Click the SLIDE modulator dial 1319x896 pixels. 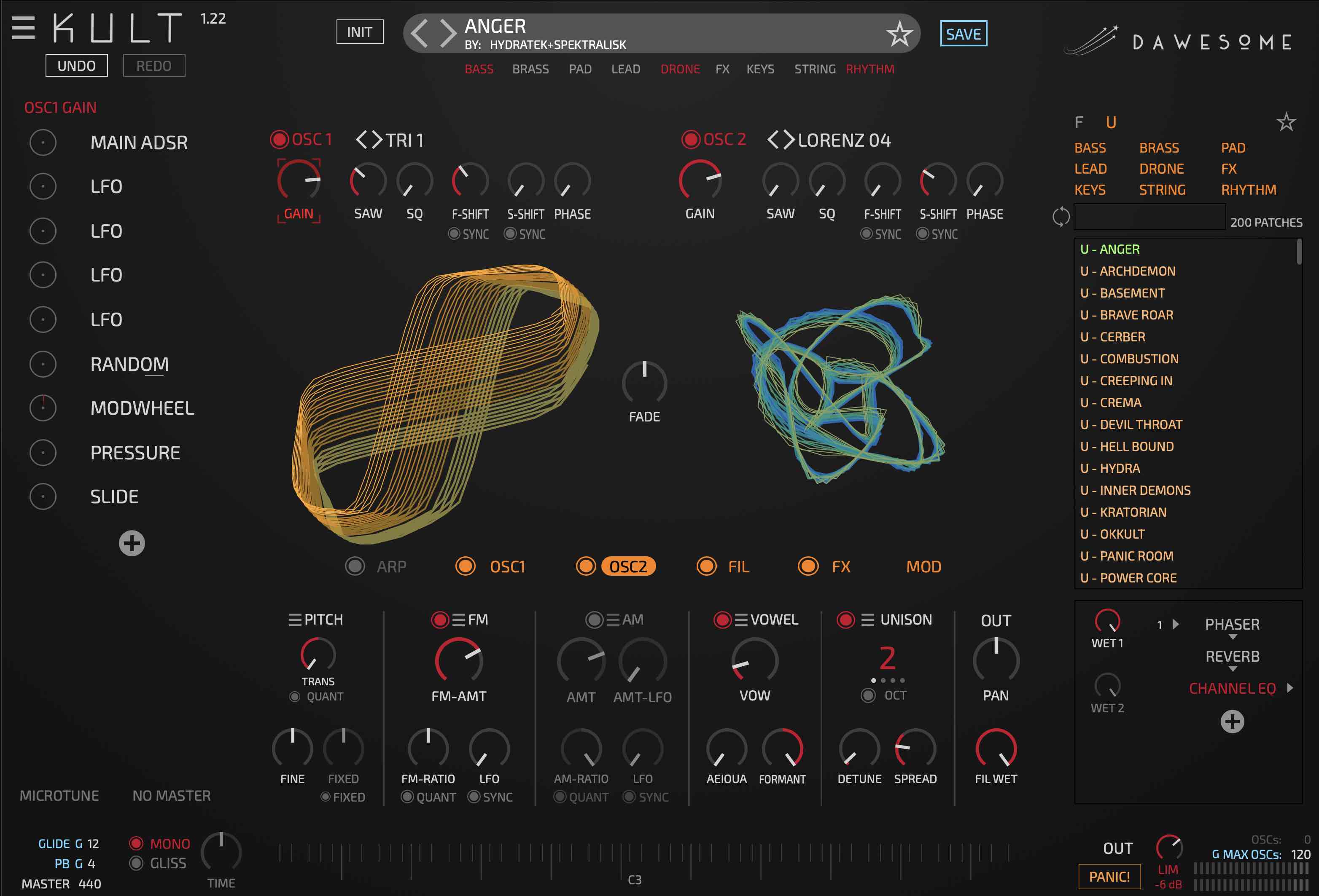[43, 497]
